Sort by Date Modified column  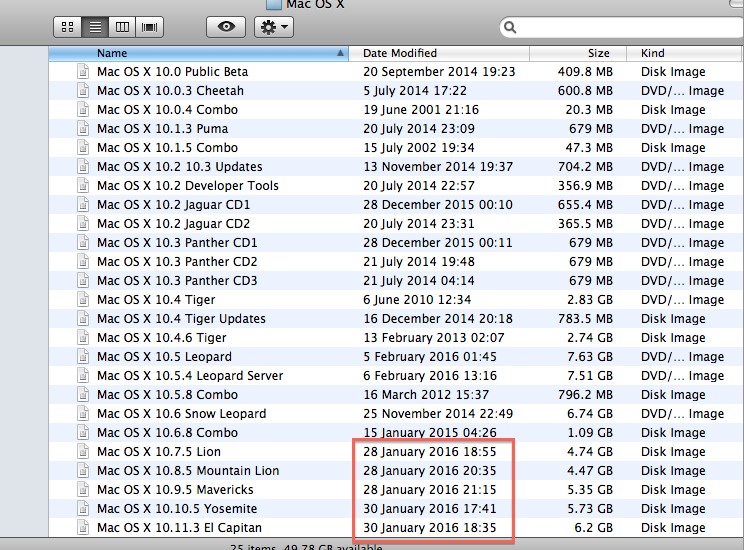click(x=439, y=53)
